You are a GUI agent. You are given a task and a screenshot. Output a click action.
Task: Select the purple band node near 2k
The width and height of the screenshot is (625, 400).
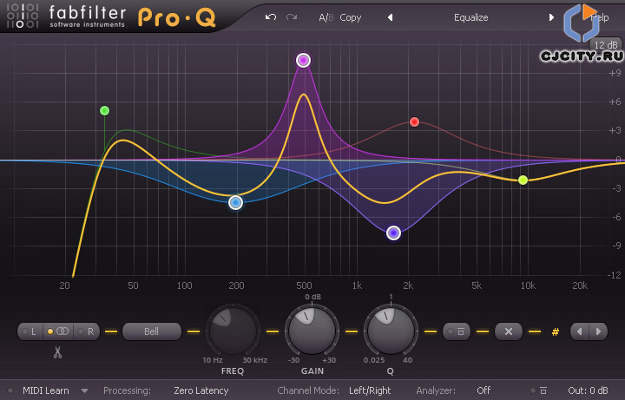click(x=393, y=233)
